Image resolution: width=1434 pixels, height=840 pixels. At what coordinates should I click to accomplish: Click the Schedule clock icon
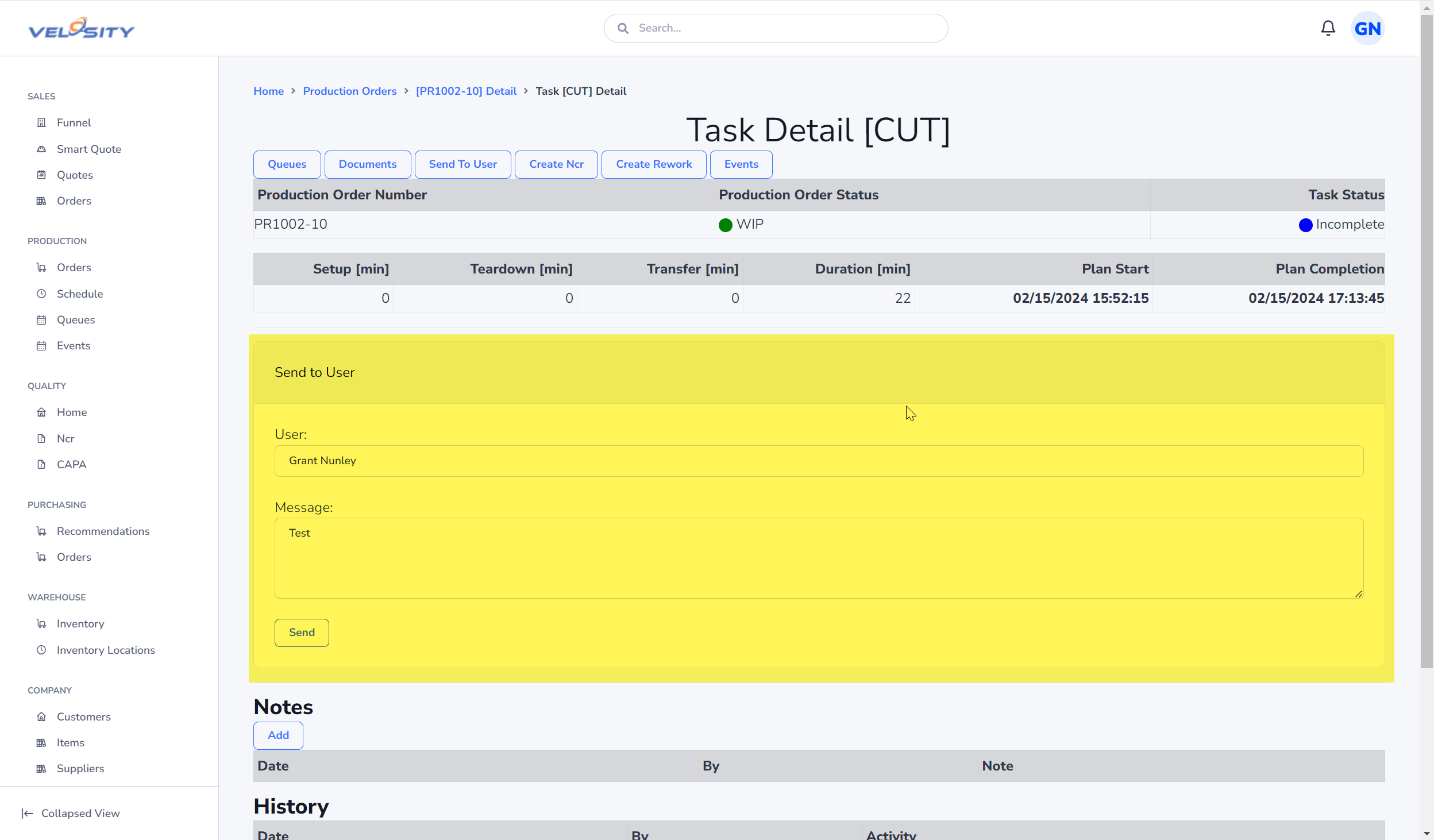coord(41,294)
